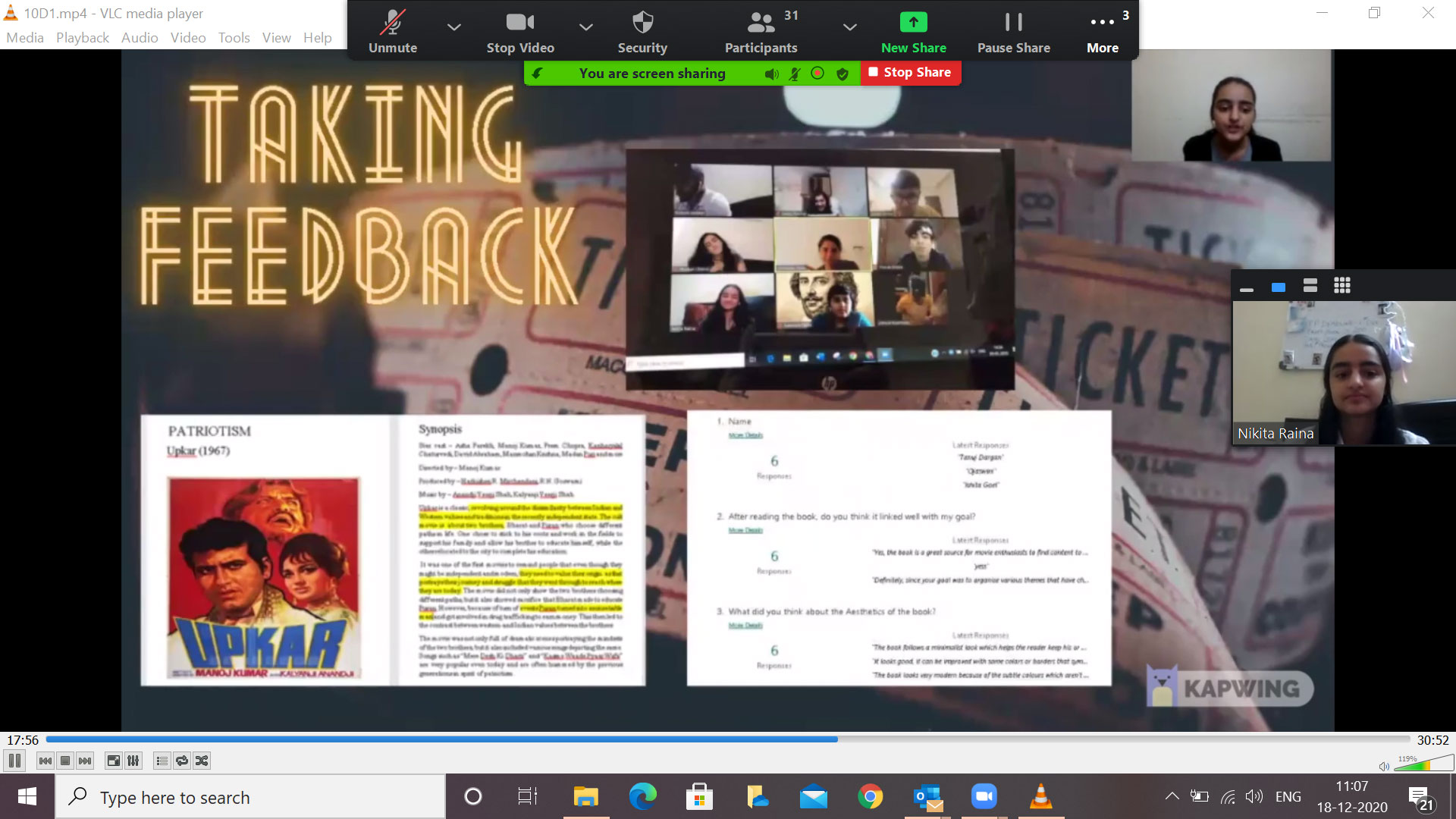Click Pause Share in Zoom toolbar

click(x=1013, y=32)
